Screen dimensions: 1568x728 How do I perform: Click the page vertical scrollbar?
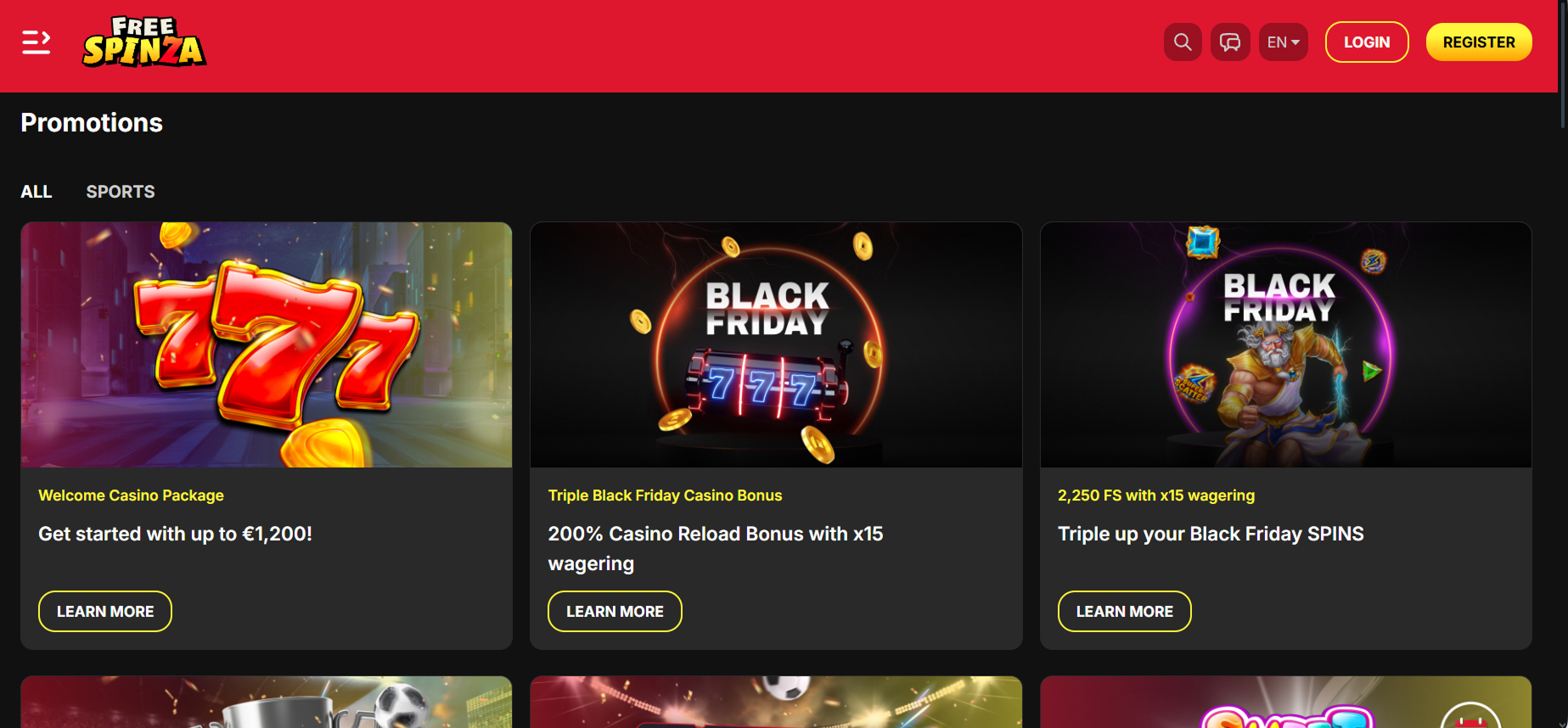coord(1563,64)
